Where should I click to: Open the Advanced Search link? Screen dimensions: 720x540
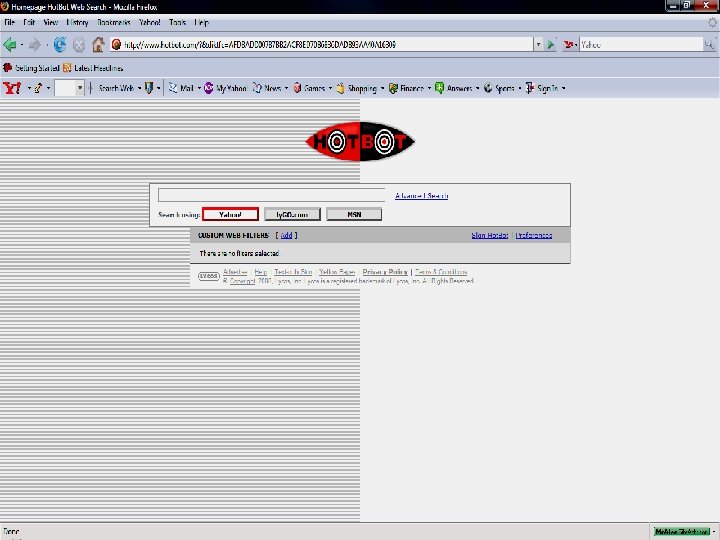tap(422, 196)
